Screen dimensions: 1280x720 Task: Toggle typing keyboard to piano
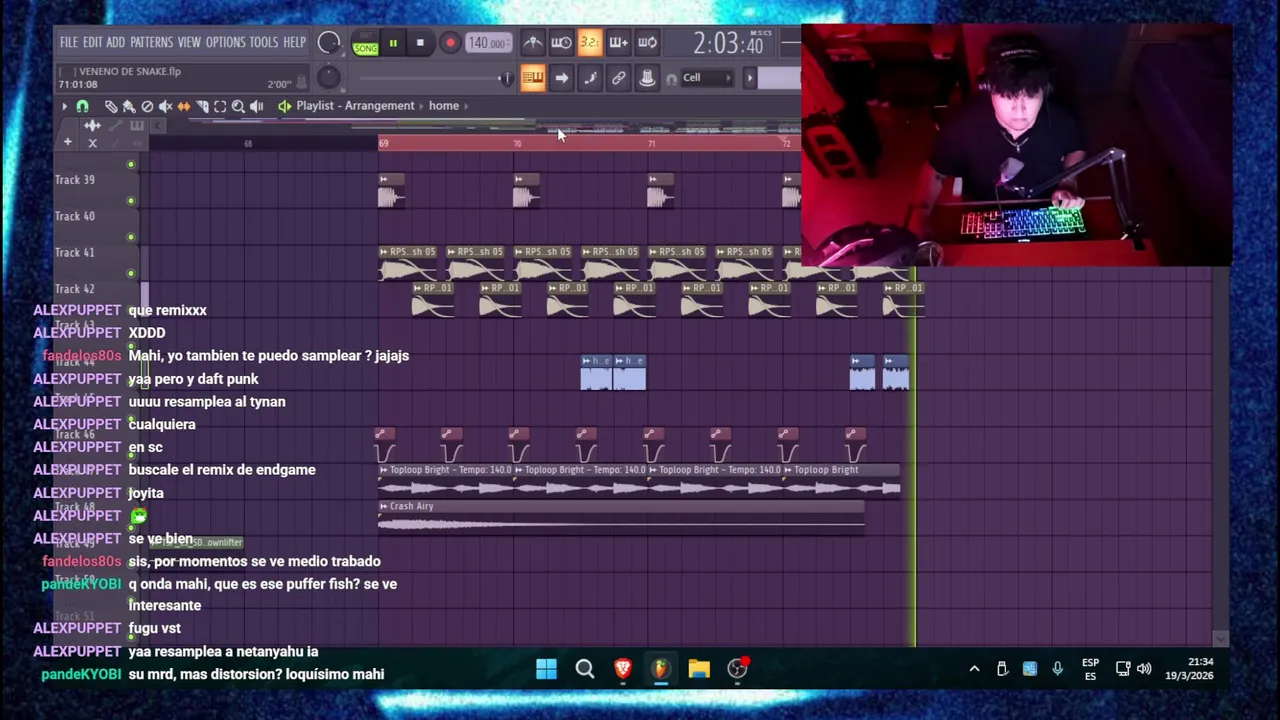coord(533,78)
